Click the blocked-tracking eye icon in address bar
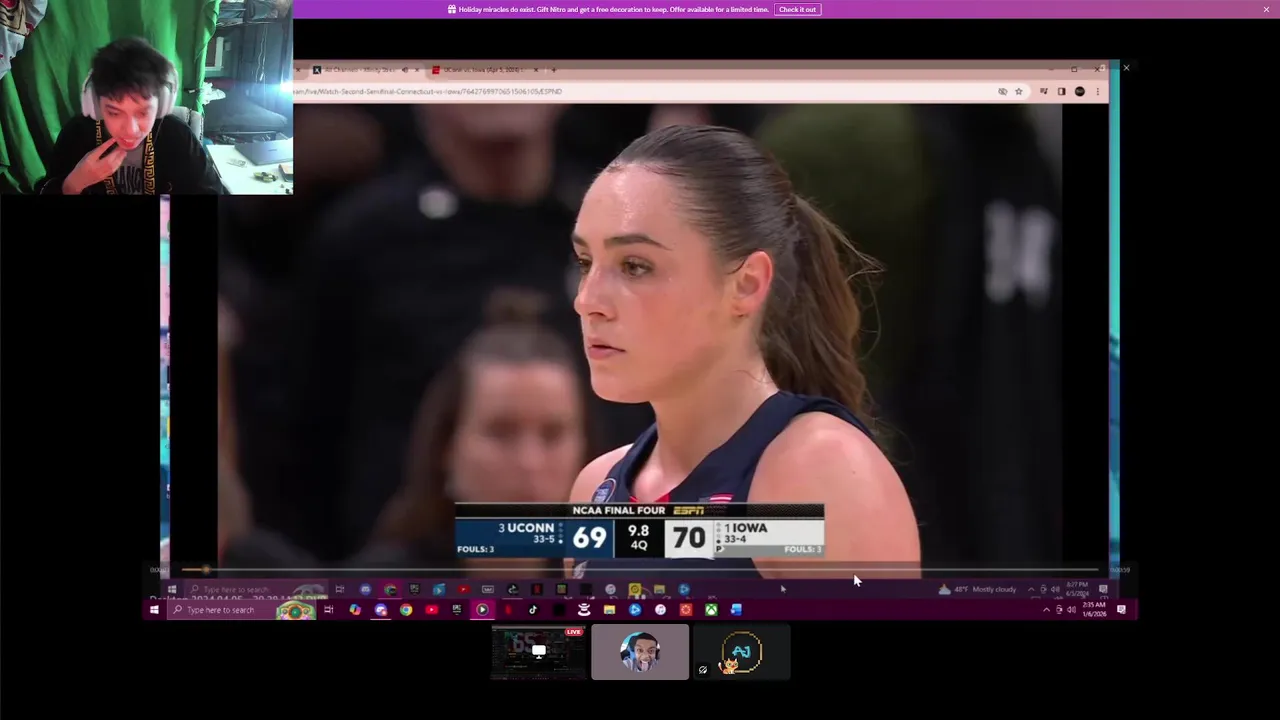Image resolution: width=1280 pixels, height=720 pixels. pyautogui.click(x=1003, y=91)
